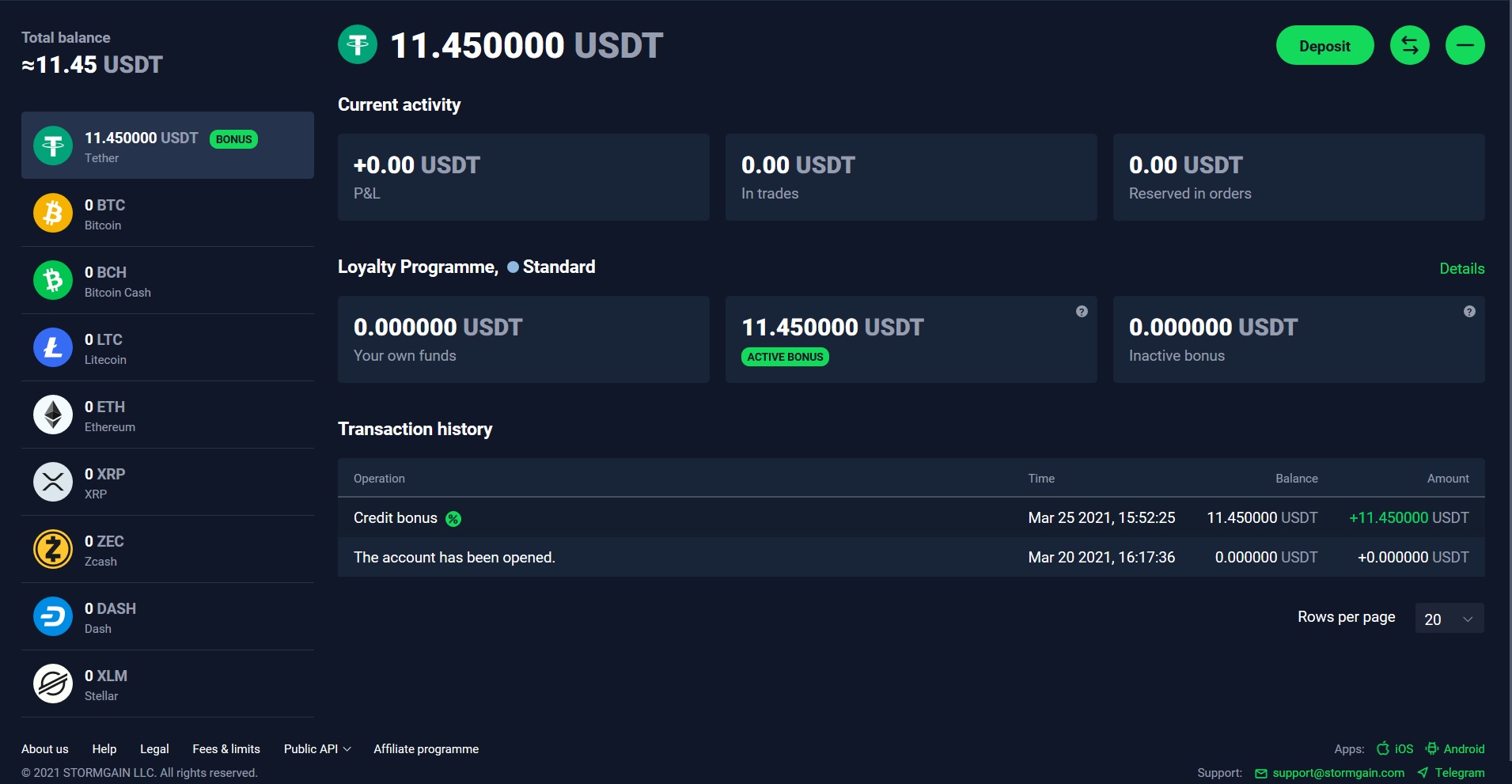Click the Mar 25 2021, 15:52:25 timestamp

pyautogui.click(x=1101, y=518)
